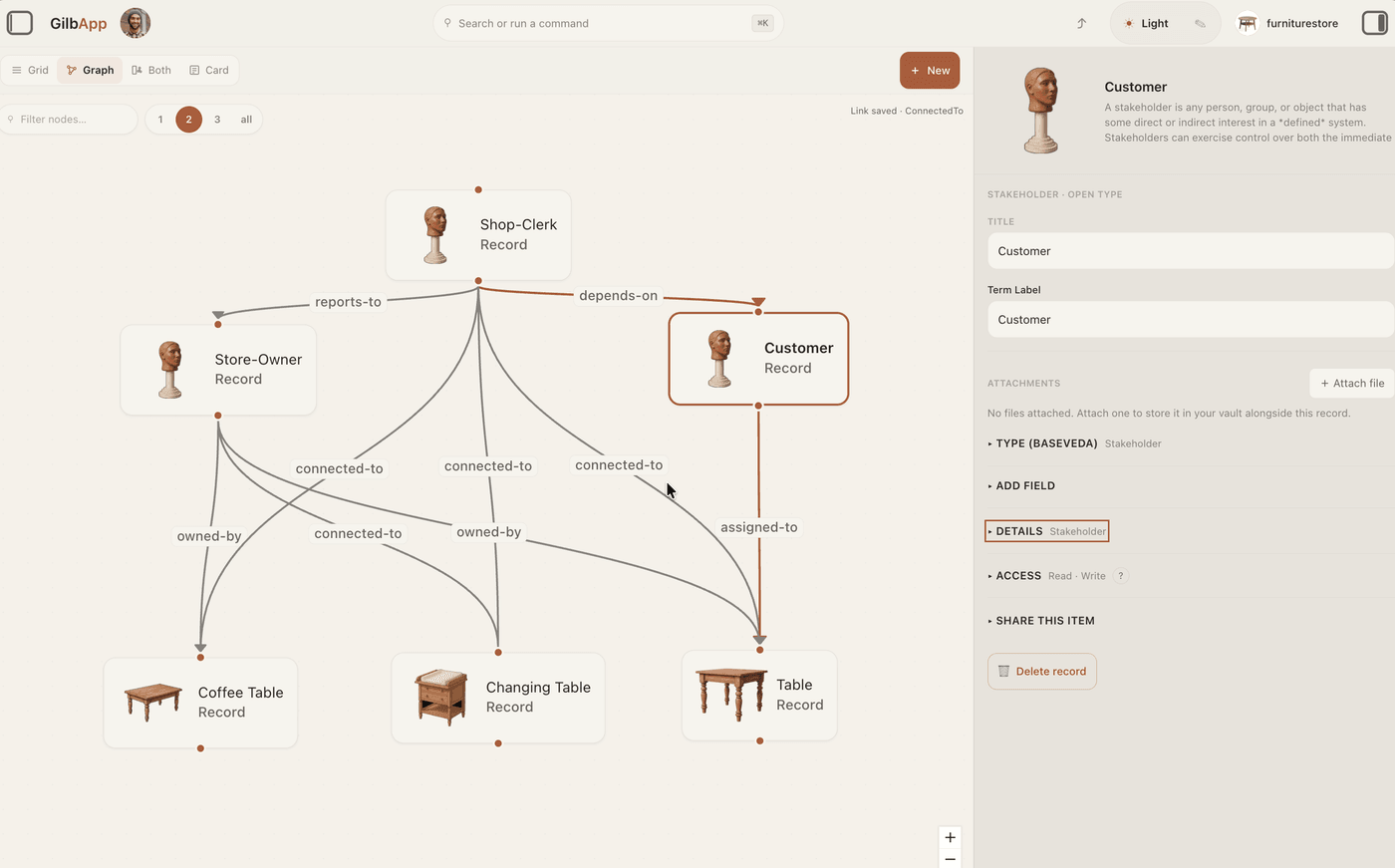Edit the Title field containing Customer
This screenshot has height=868, width=1395.
(1191, 251)
